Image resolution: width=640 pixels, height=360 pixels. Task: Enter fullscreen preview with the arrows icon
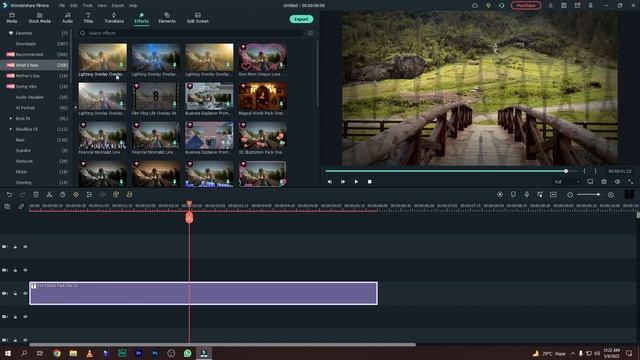[x=631, y=182]
